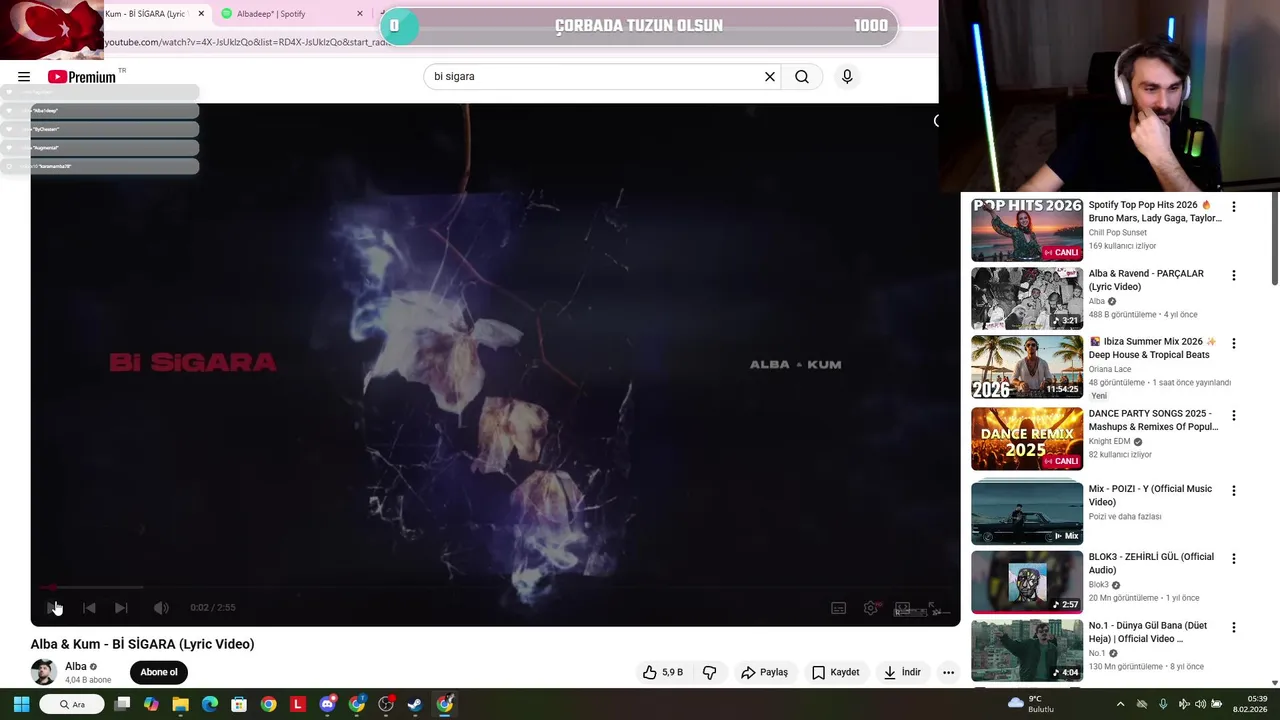
Task: Open Windows Start menu
Action: (21, 705)
